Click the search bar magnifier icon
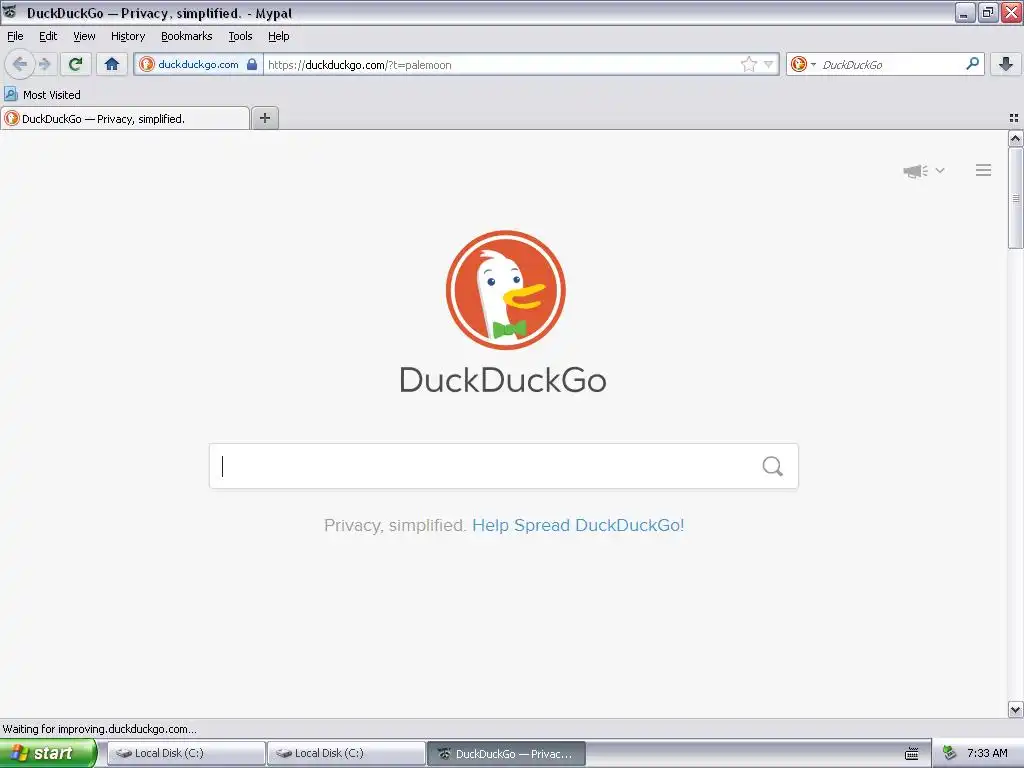Image resolution: width=1024 pixels, height=768 pixels. (972, 64)
